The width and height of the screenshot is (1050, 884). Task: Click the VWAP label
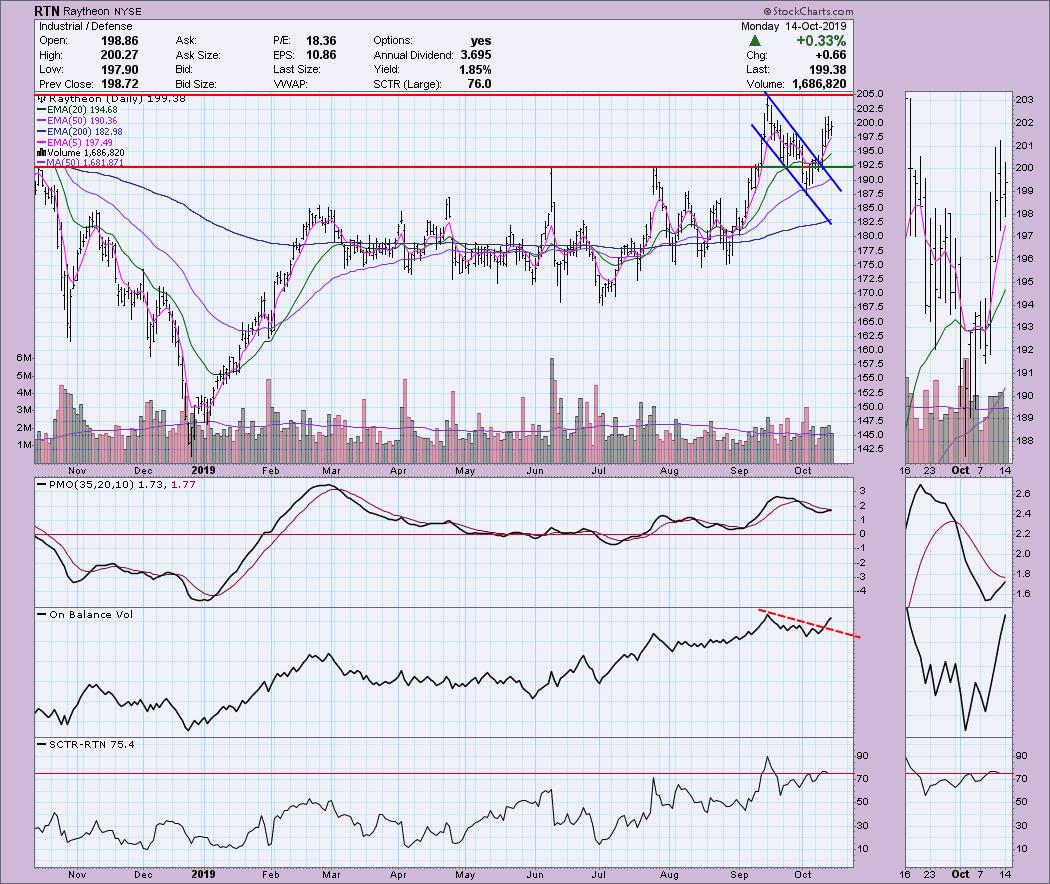pyautogui.click(x=289, y=84)
